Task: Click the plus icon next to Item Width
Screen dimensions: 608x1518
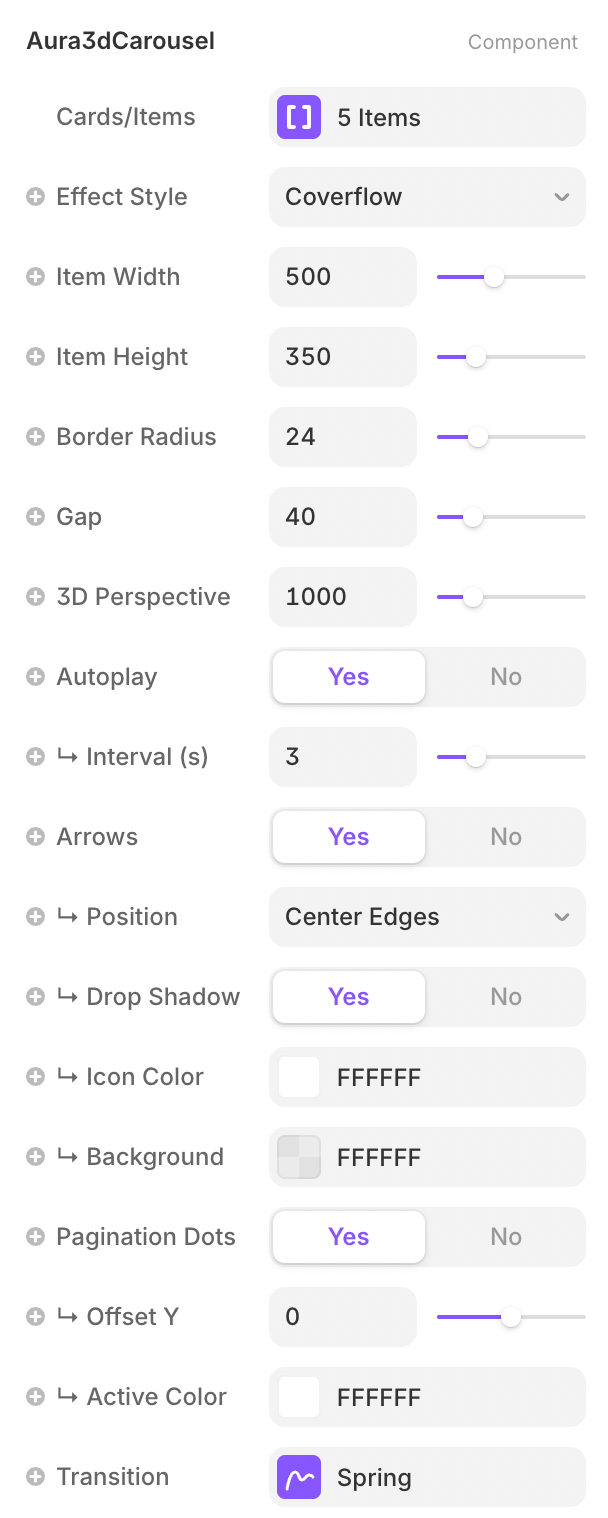Action: pos(35,277)
